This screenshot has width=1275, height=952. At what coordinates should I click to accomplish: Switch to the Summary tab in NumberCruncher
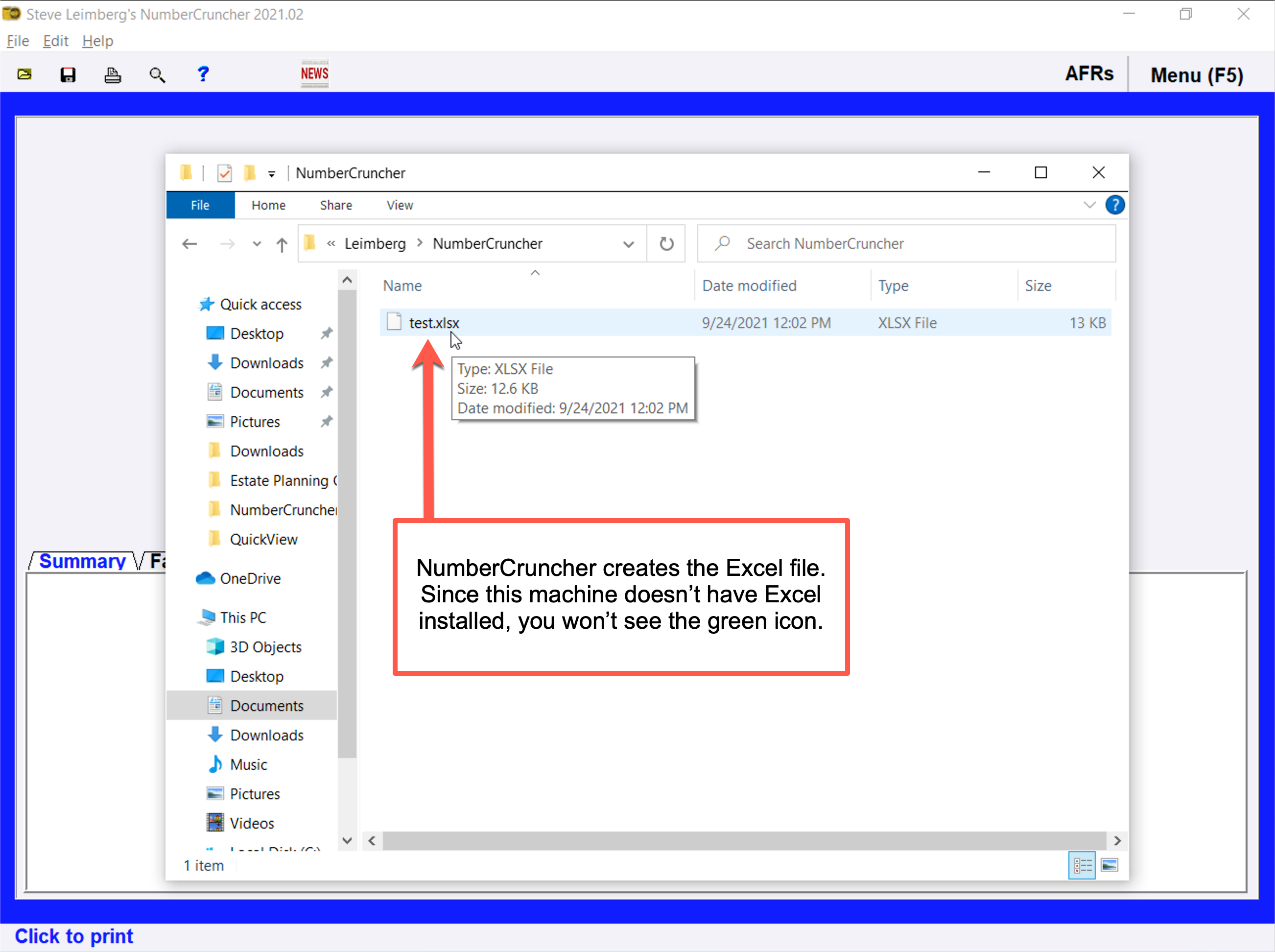[82, 561]
